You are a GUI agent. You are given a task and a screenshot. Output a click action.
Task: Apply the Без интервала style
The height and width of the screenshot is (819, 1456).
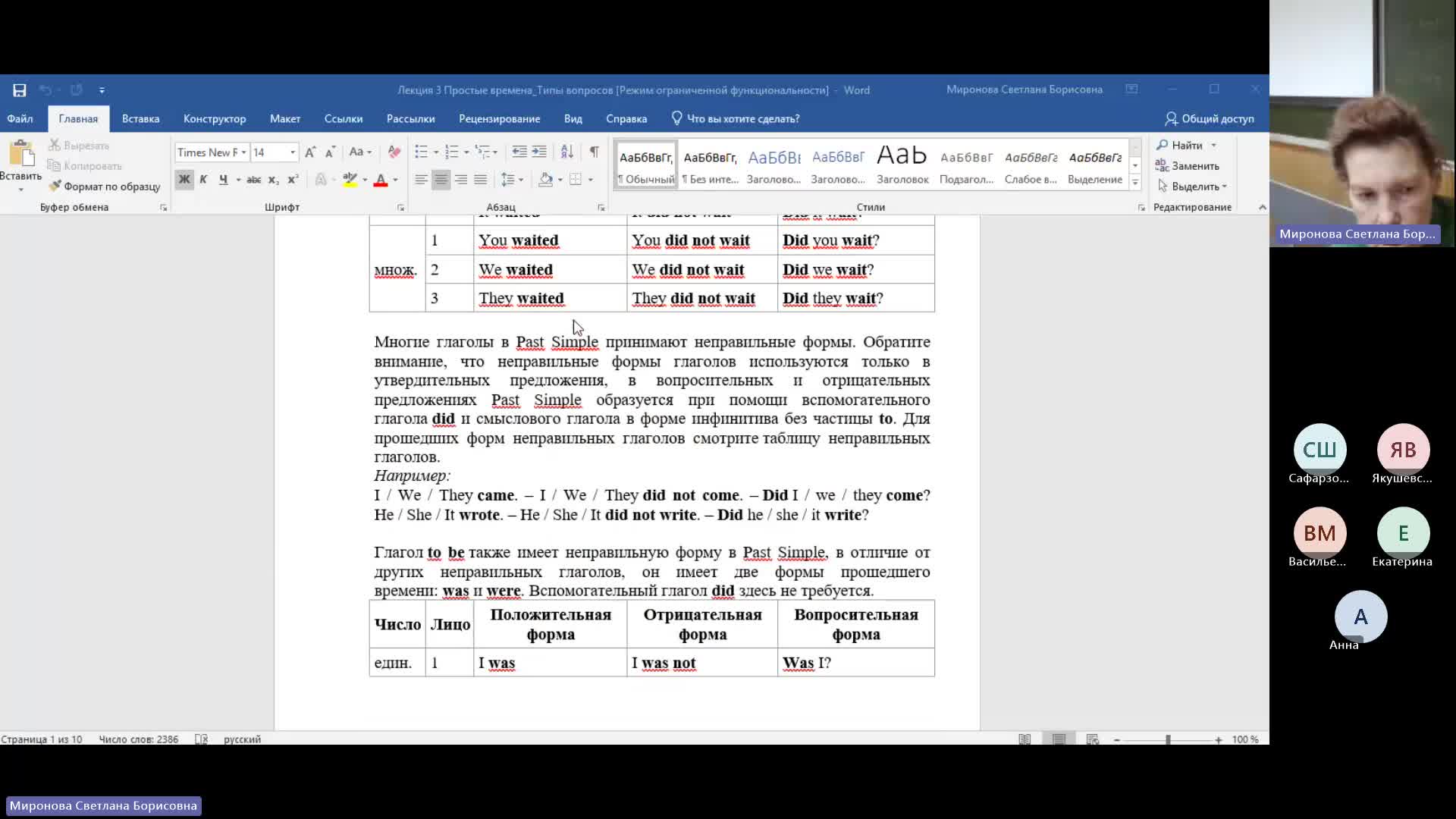click(710, 166)
